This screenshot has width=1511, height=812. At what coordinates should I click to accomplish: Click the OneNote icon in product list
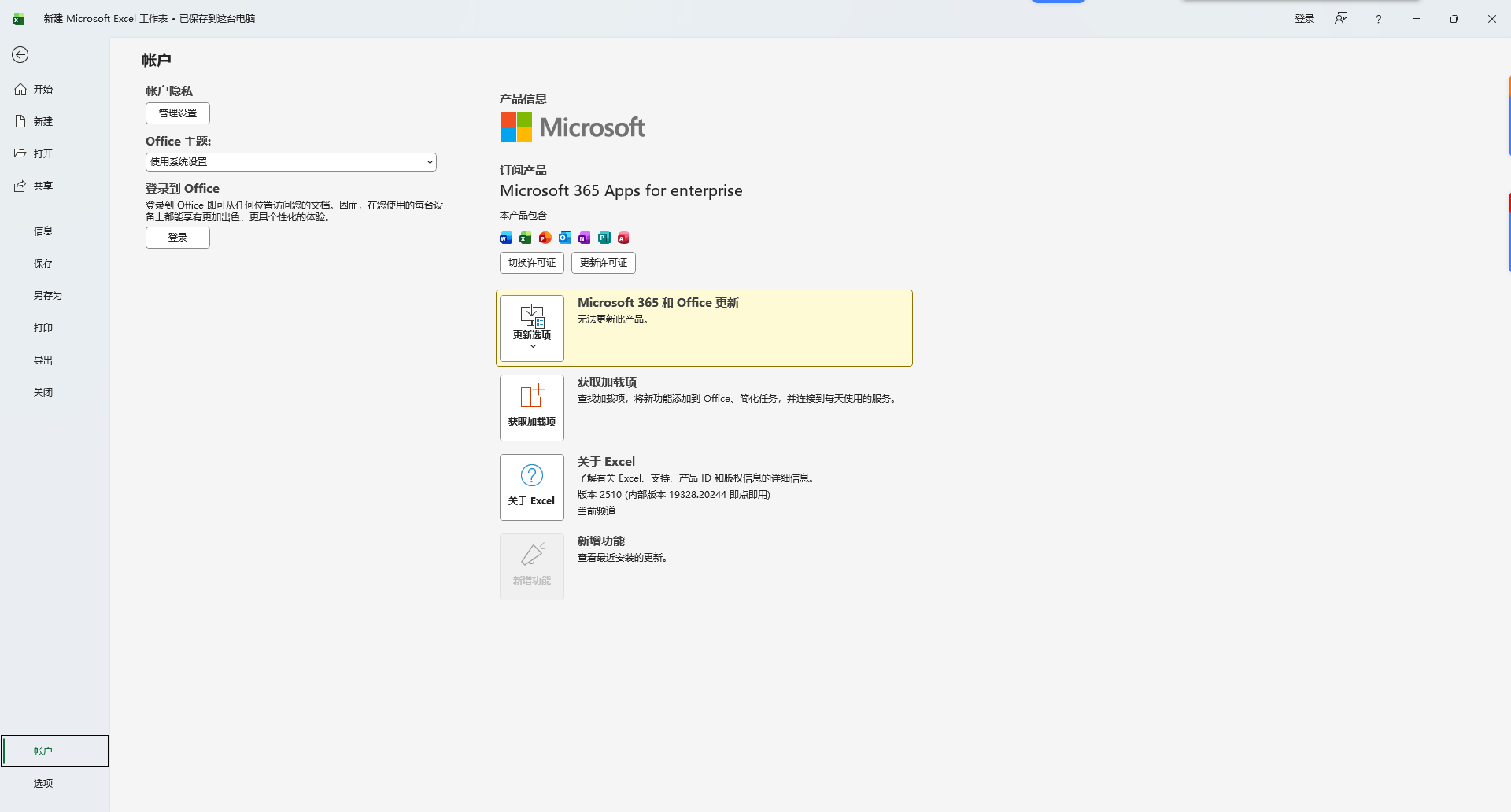point(584,238)
